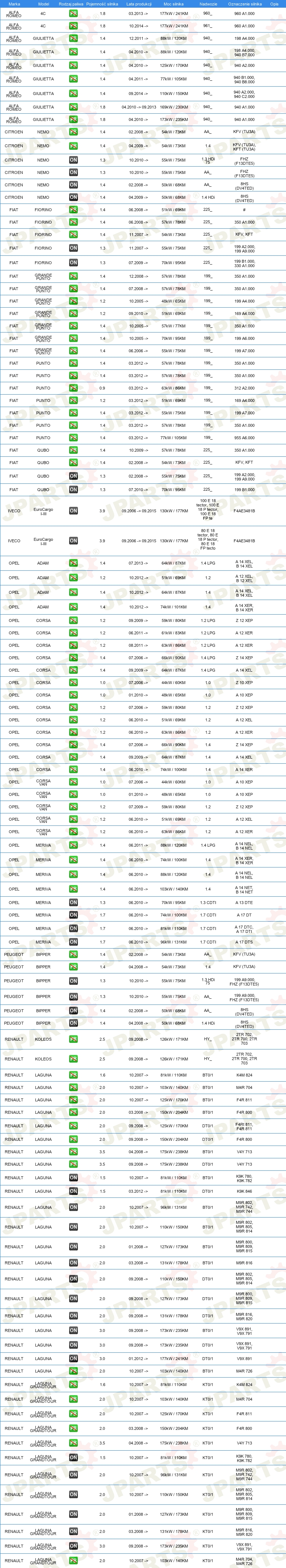286x1568 pixels.
Task: Click diesel ON icon for Renault Laguna K9K 846
Action: point(73,1191)
